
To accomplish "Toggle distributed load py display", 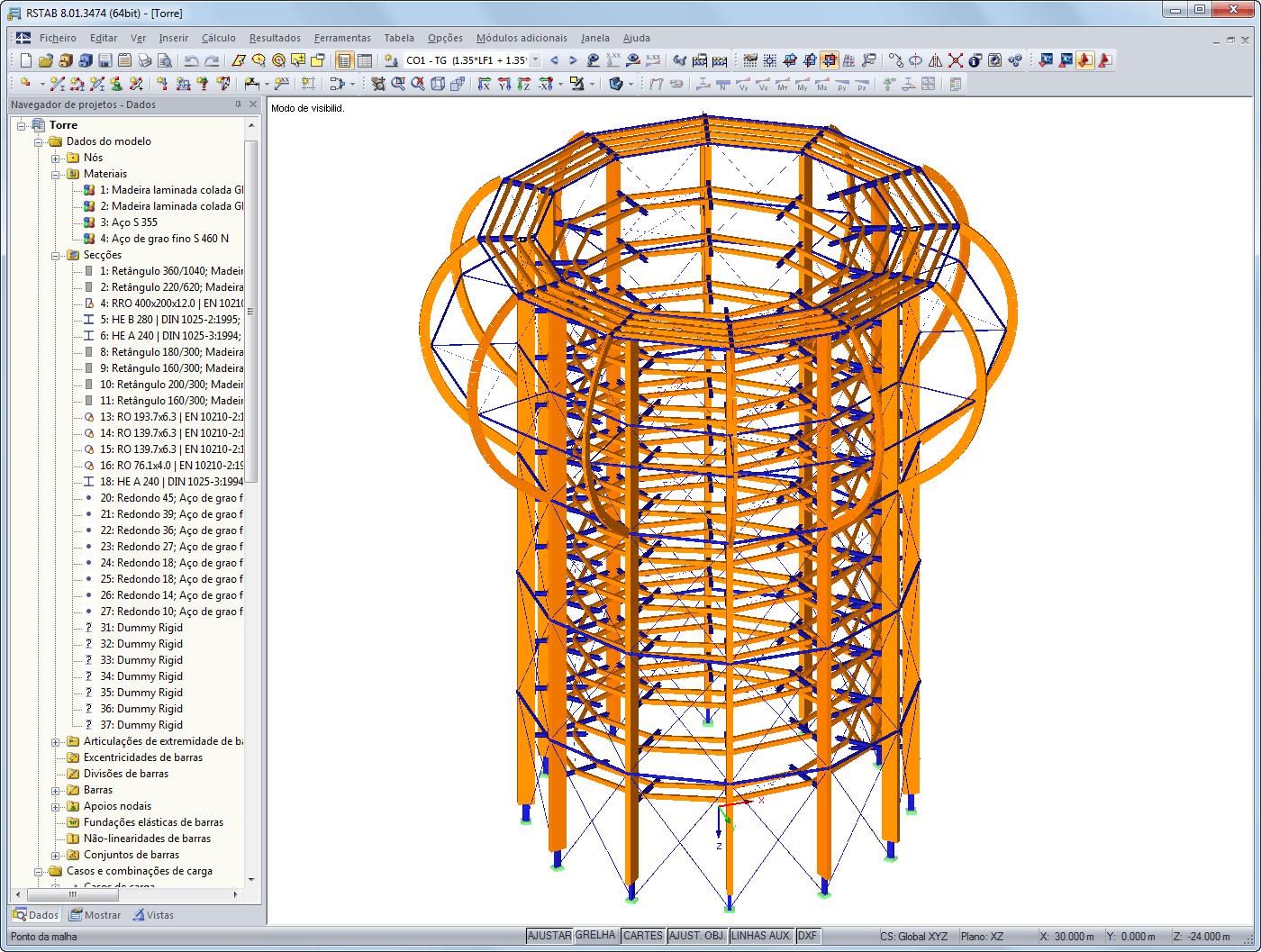I will (x=842, y=84).
